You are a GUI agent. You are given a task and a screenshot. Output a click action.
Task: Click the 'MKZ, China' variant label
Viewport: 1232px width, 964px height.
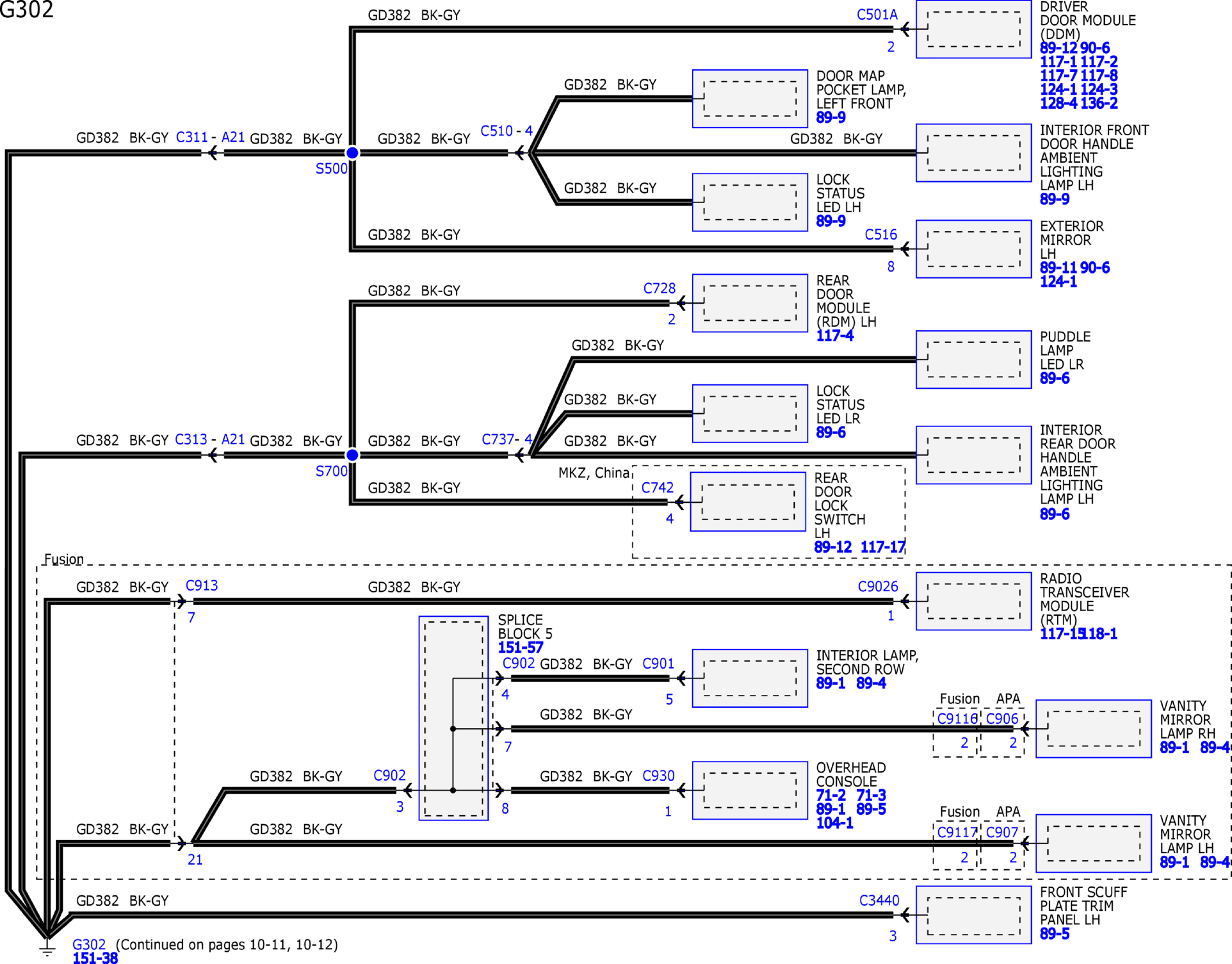point(594,473)
